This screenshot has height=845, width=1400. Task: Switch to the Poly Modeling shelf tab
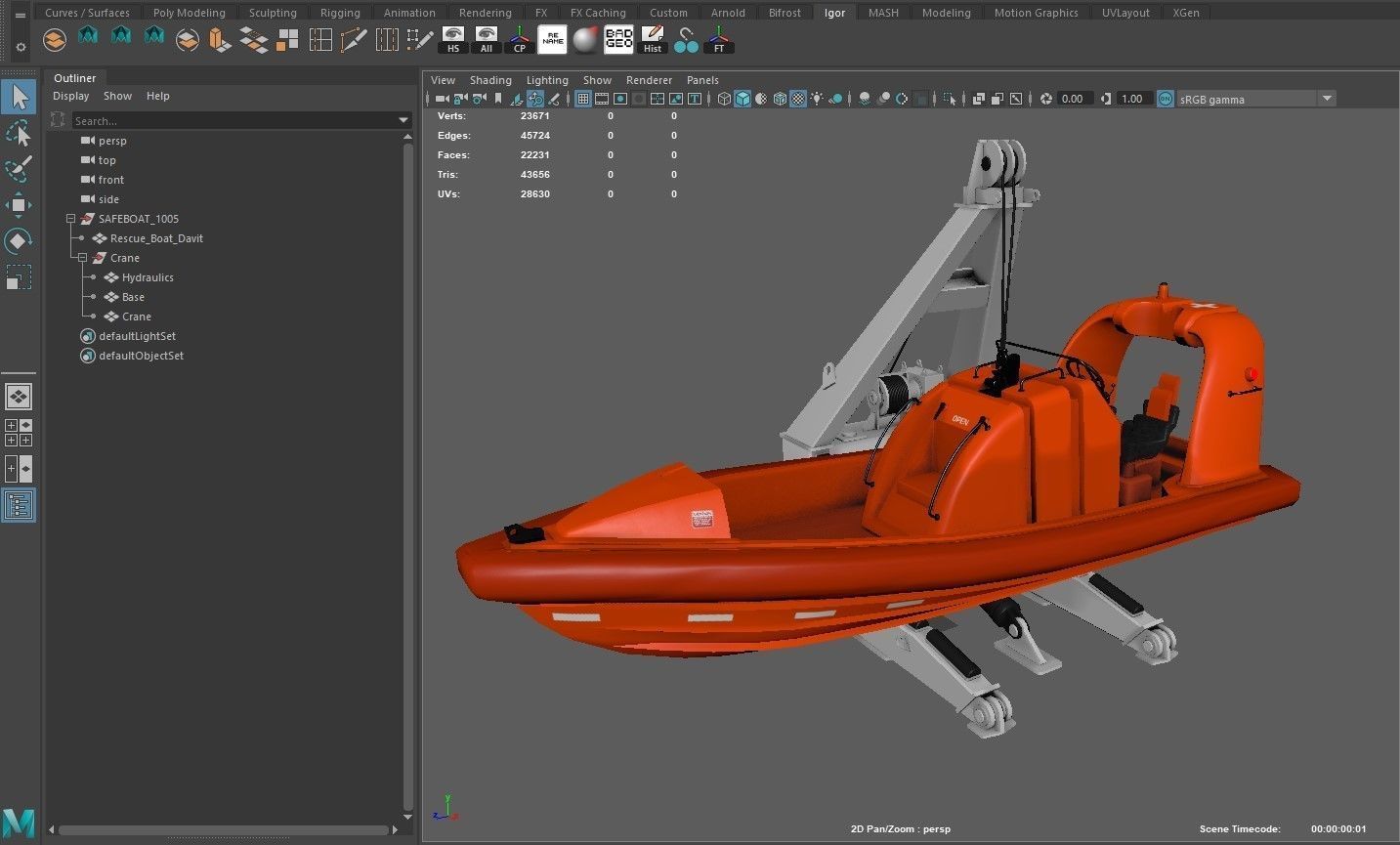point(189,13)
